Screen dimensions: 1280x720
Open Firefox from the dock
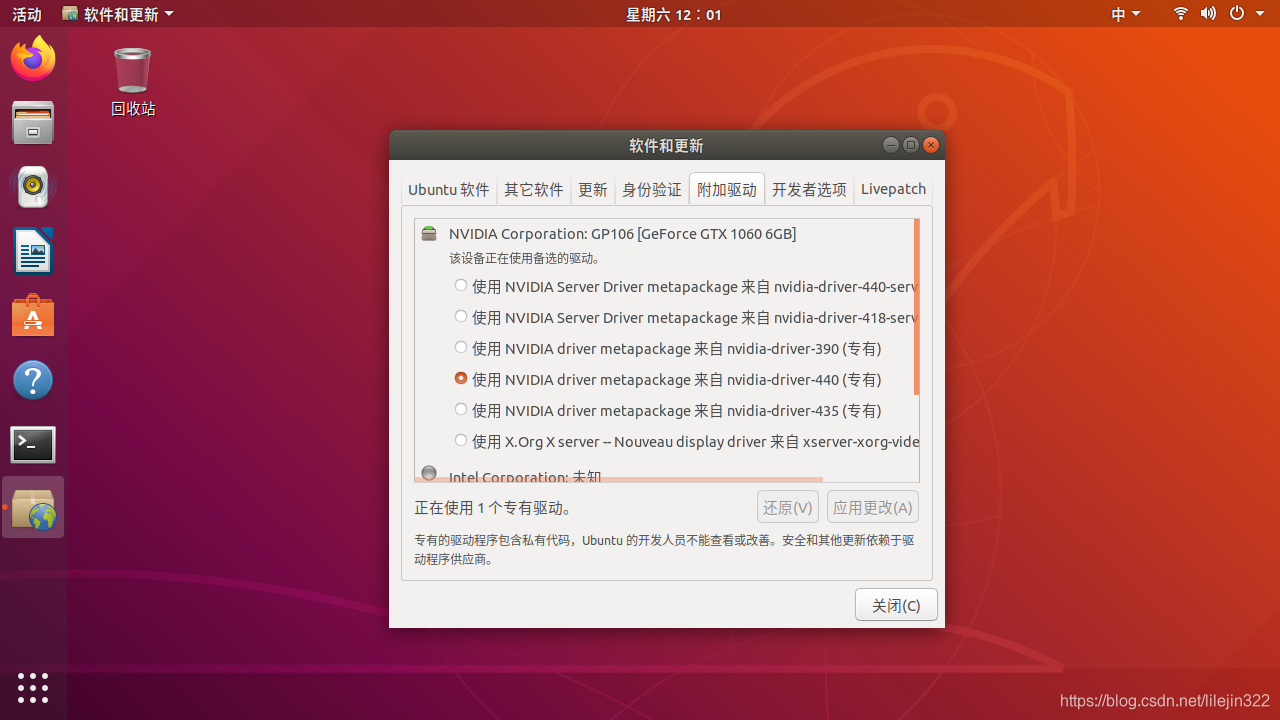pos(33,58)
